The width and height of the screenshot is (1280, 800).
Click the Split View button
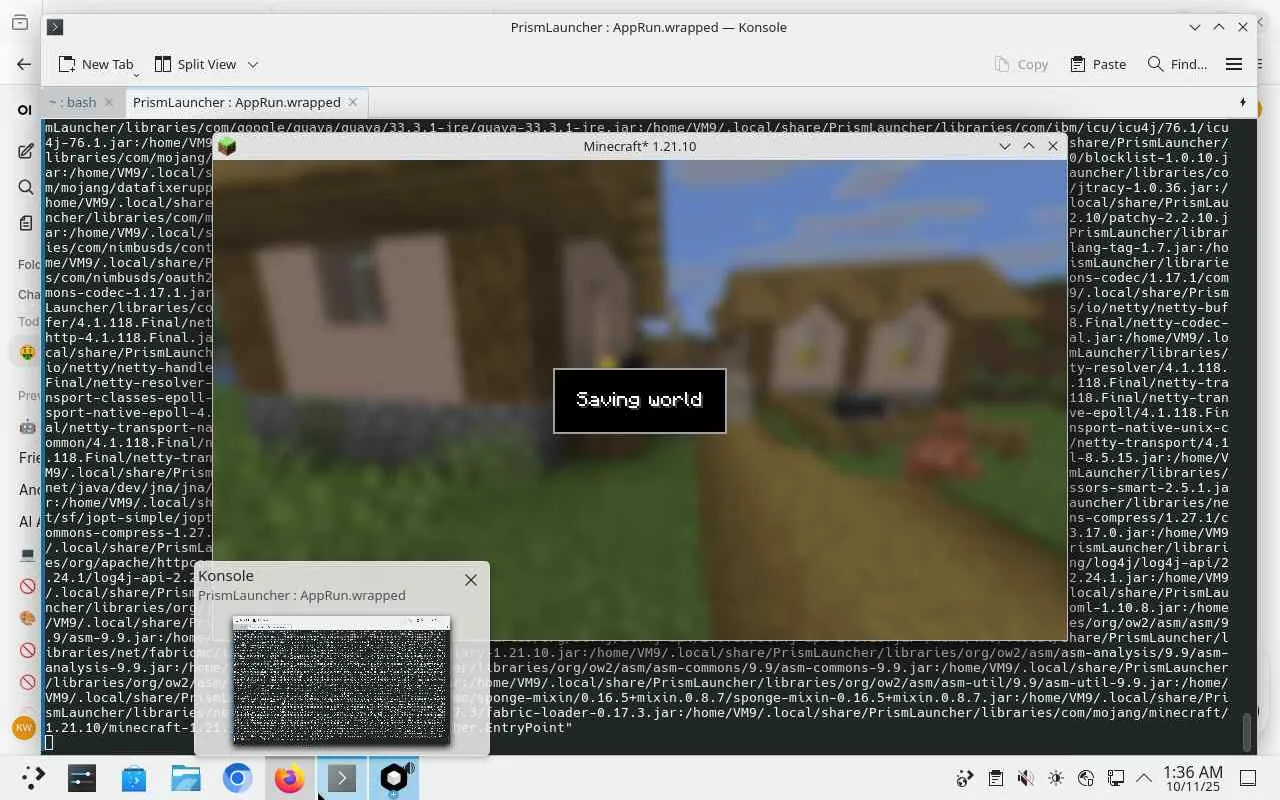196,64
